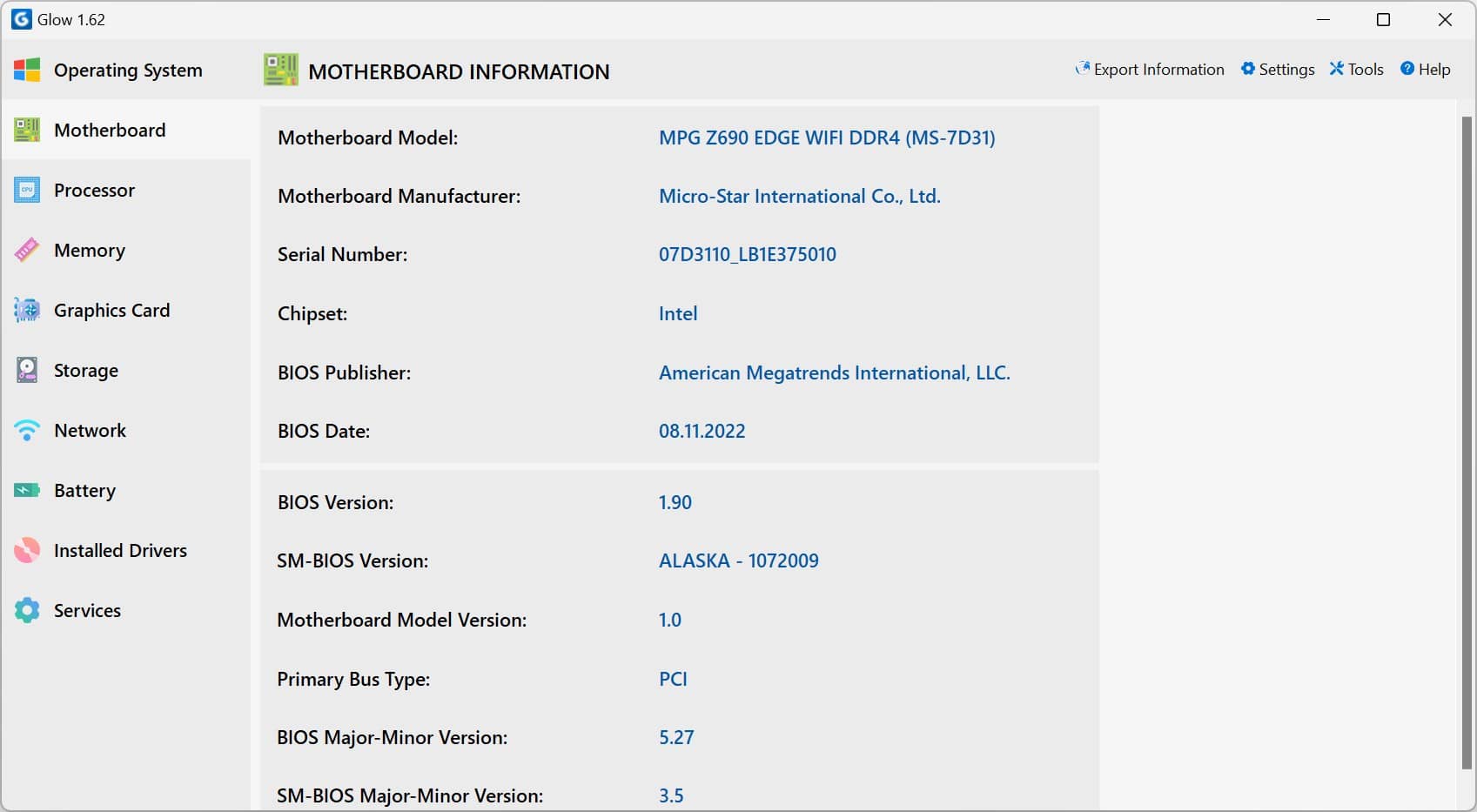
Task: Select the Motherboard sidebar label
Action: [110, 130]
